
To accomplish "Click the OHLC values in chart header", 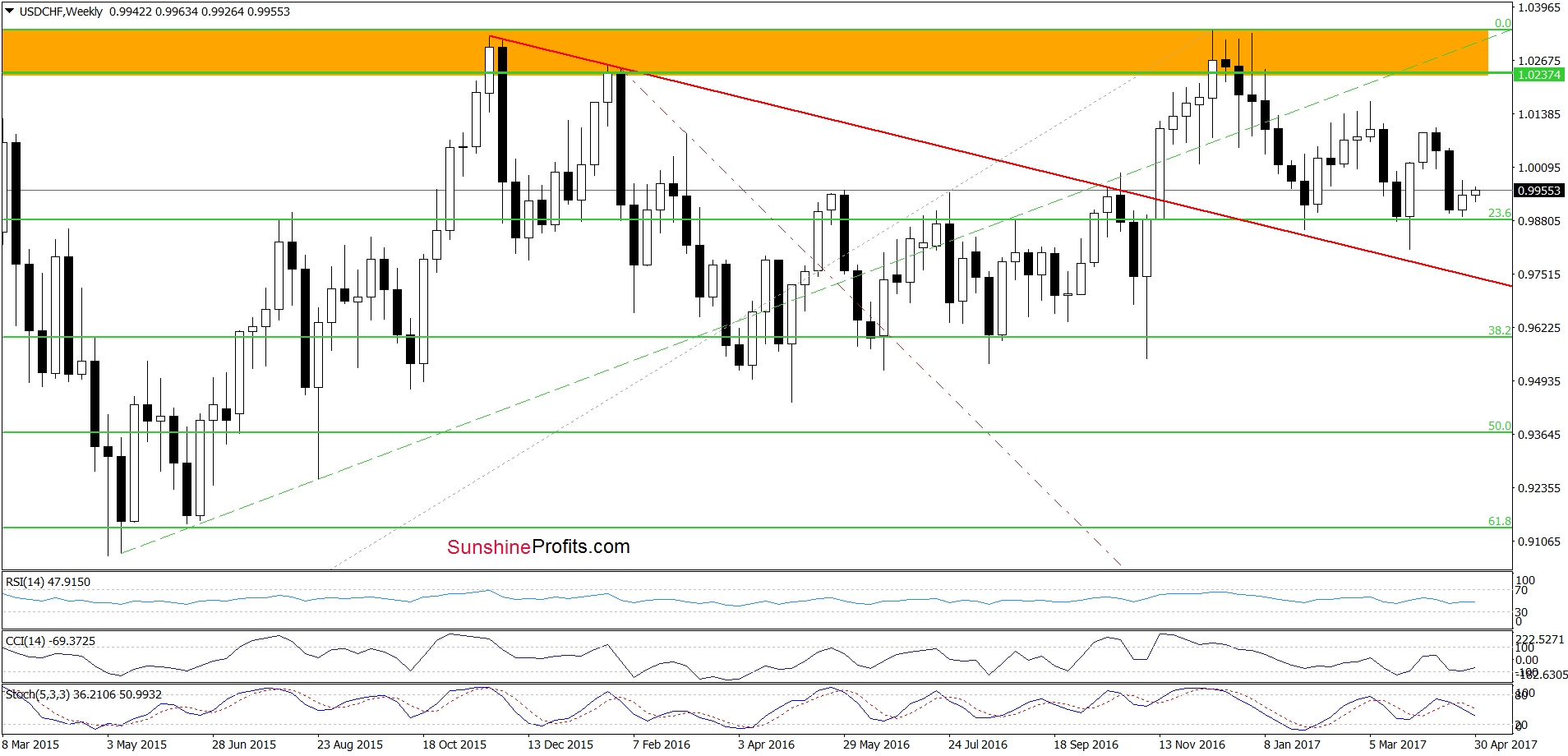I will pos(200,12).
